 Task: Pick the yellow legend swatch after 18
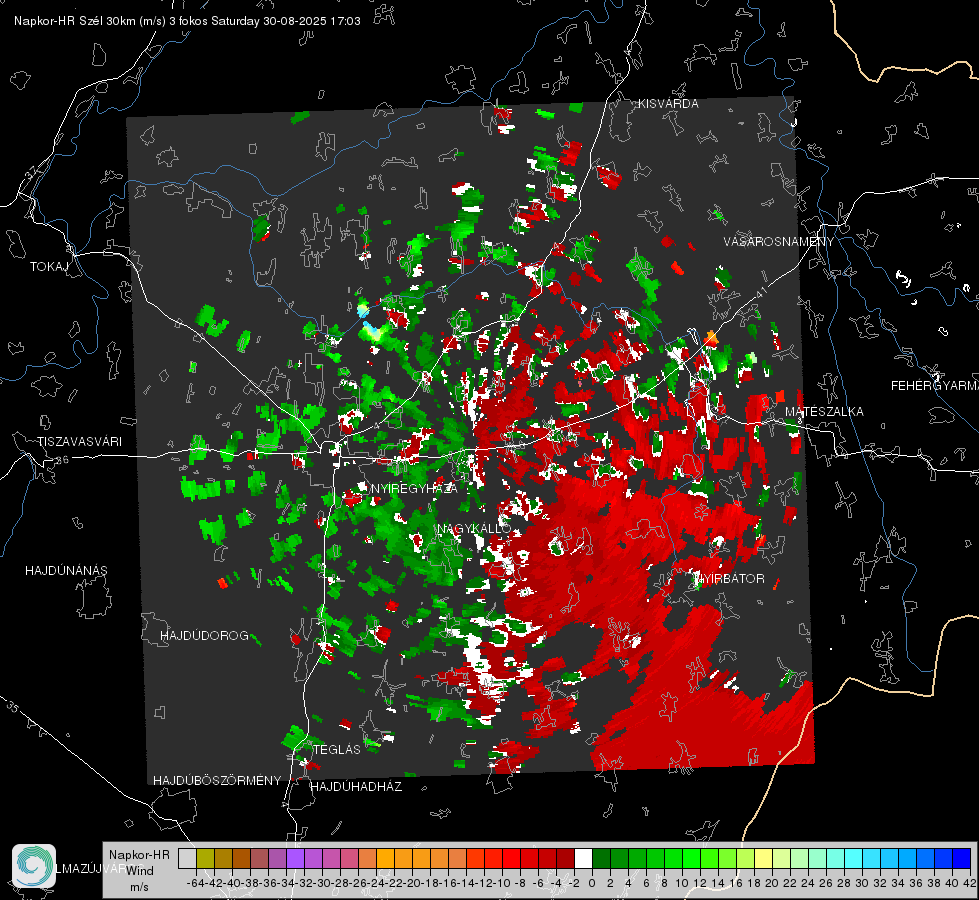click(x=764, y=858)
